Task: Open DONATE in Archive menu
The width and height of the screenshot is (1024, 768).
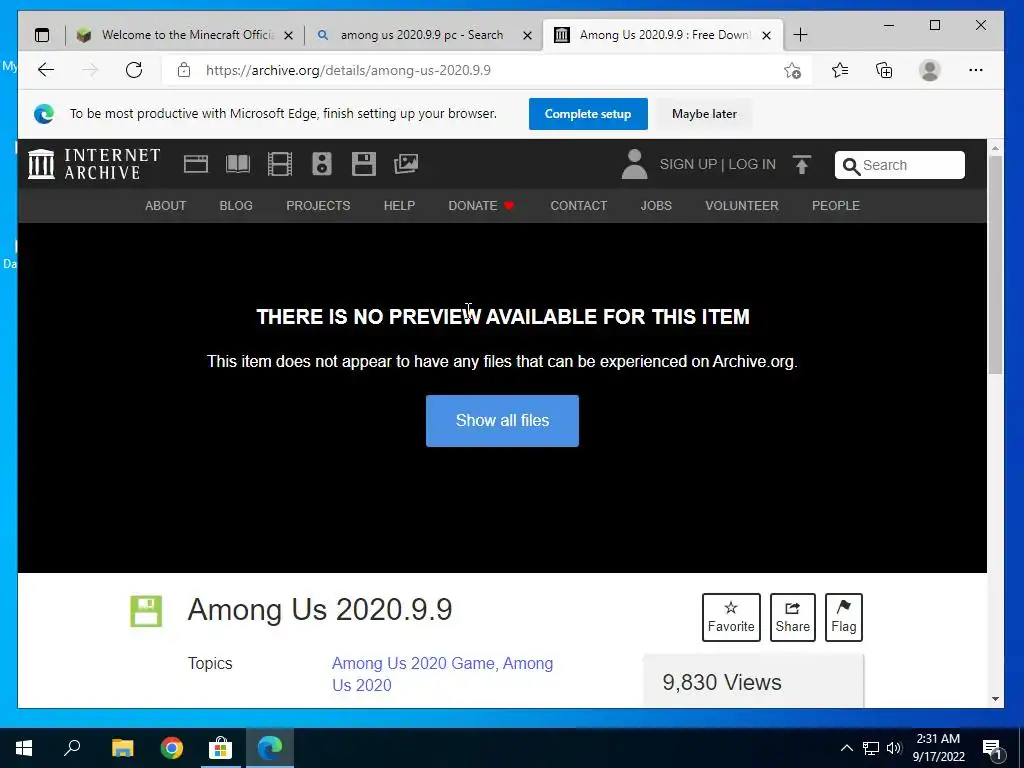Action: pyautogui.click(x=481, y=206)
